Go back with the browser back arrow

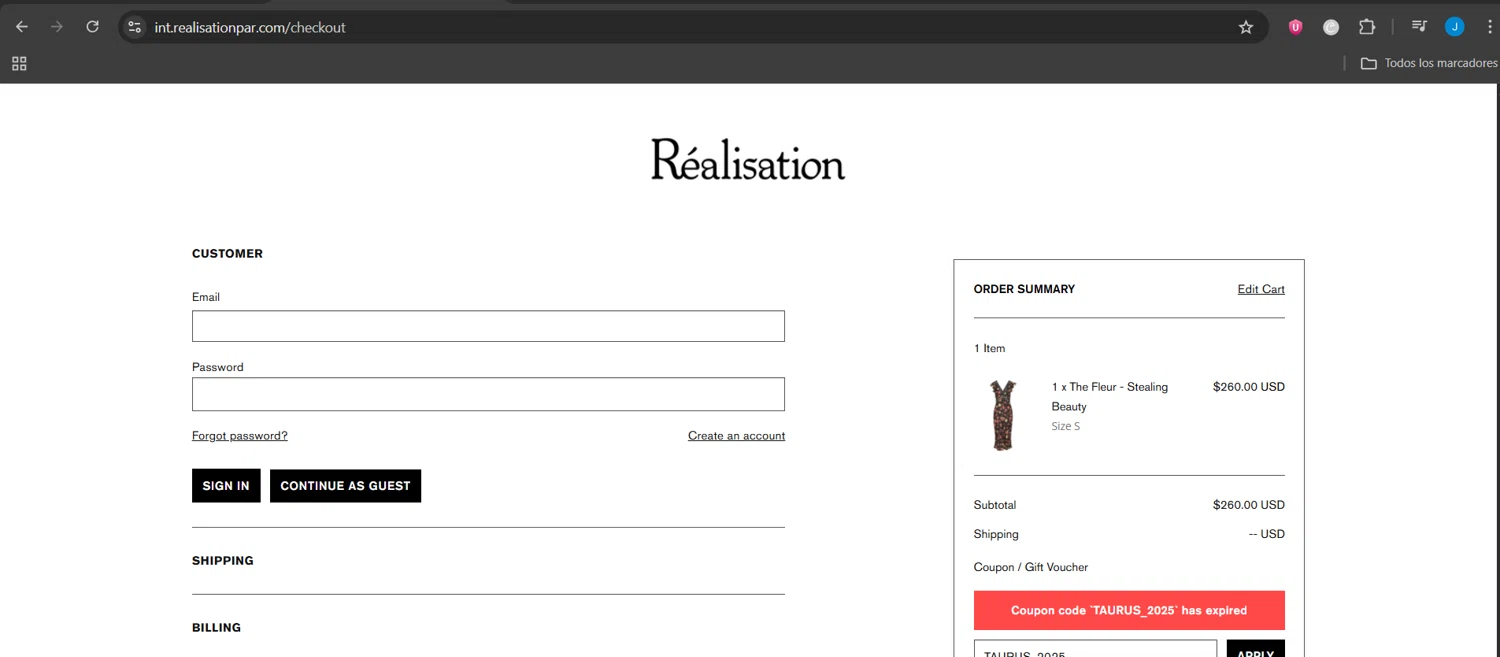(x=22, y=27)
